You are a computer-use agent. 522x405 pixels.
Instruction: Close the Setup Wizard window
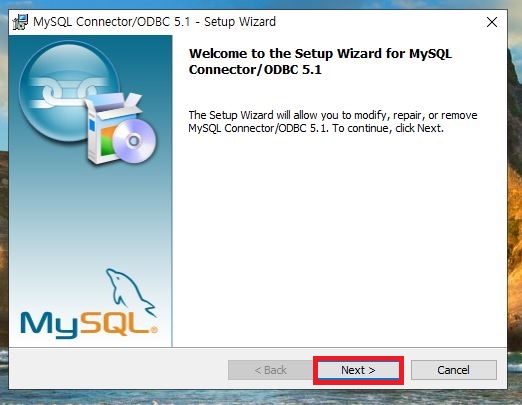point(492,22)
